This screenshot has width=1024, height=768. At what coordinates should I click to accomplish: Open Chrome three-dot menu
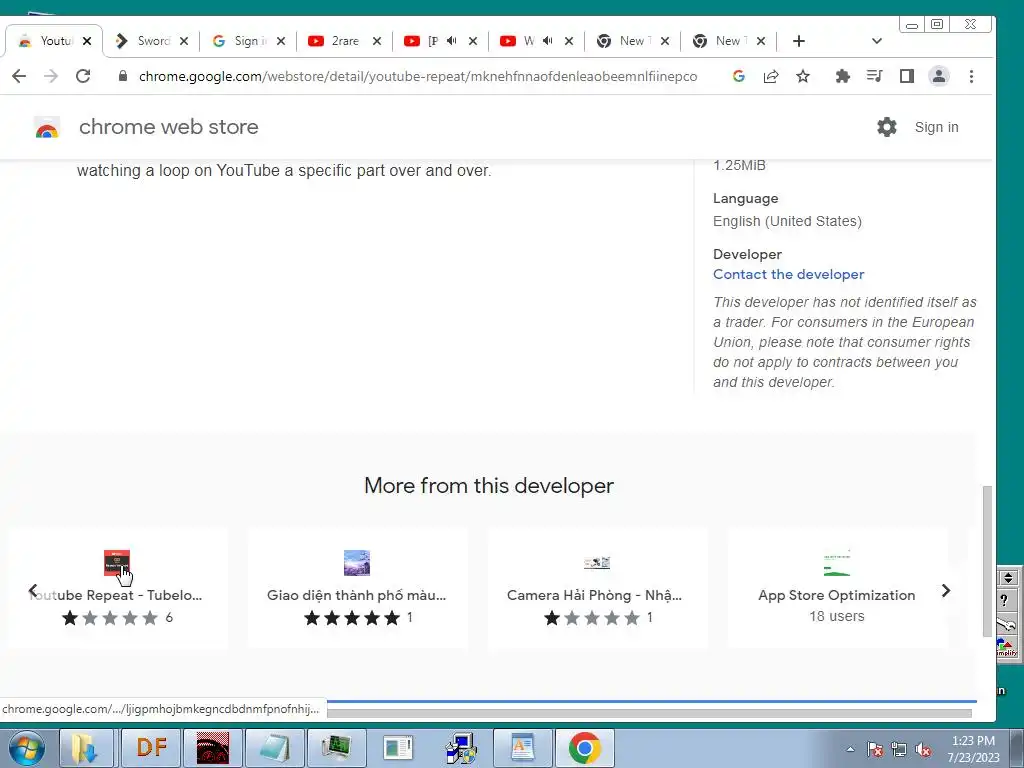click(x=971, y=76)
